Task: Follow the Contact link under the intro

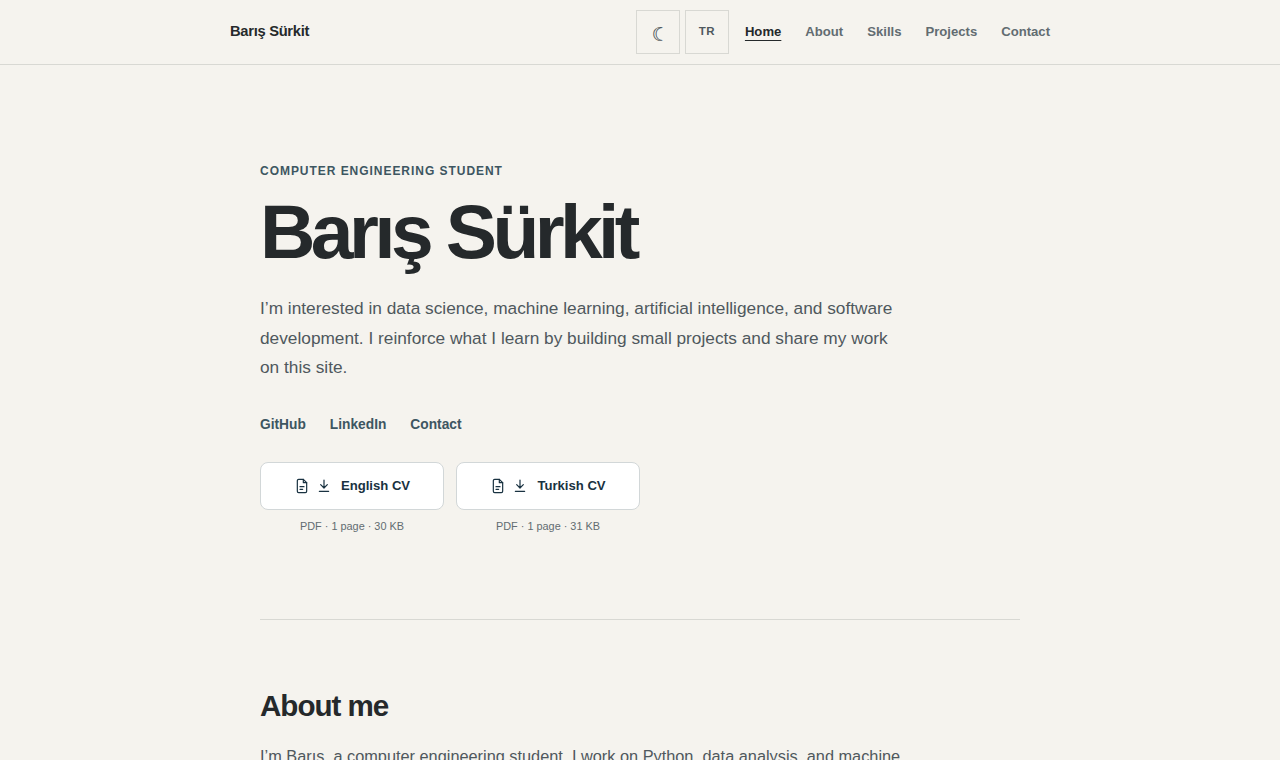Action: 436,424
